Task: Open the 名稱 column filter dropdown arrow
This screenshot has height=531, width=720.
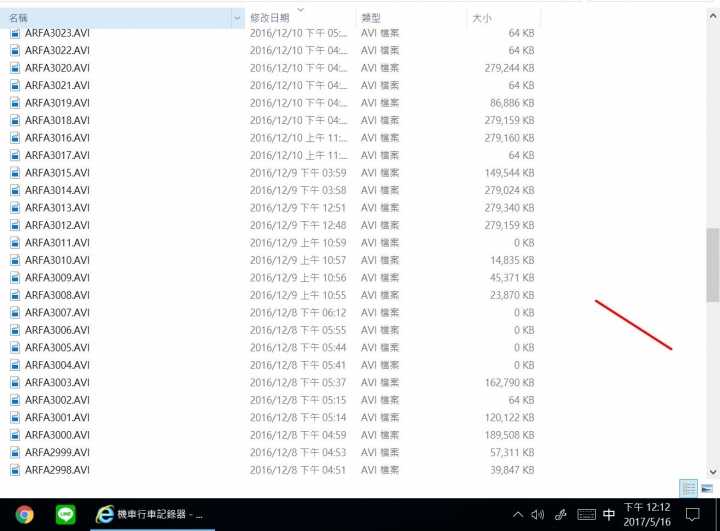Action: (237, 18)
